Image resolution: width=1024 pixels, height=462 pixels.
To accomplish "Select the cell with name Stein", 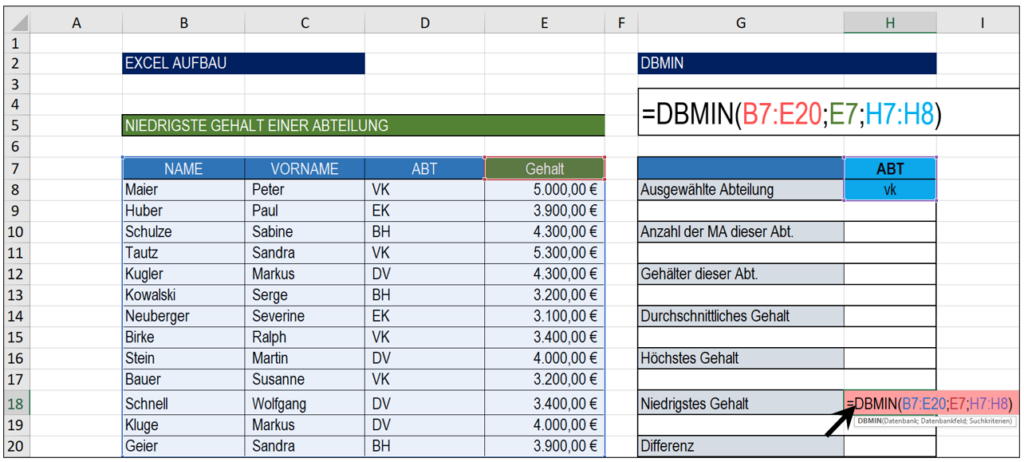I will [x=184, y=357].
